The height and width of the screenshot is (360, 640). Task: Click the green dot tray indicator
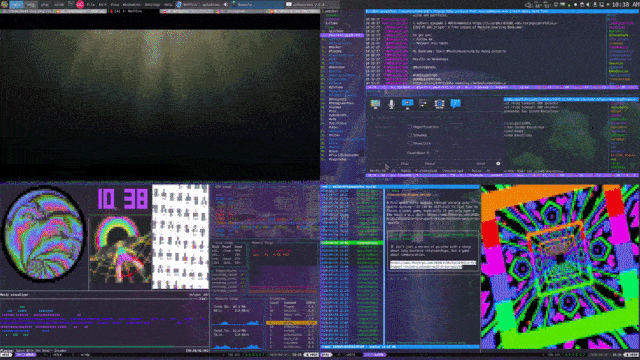(569, 4)
